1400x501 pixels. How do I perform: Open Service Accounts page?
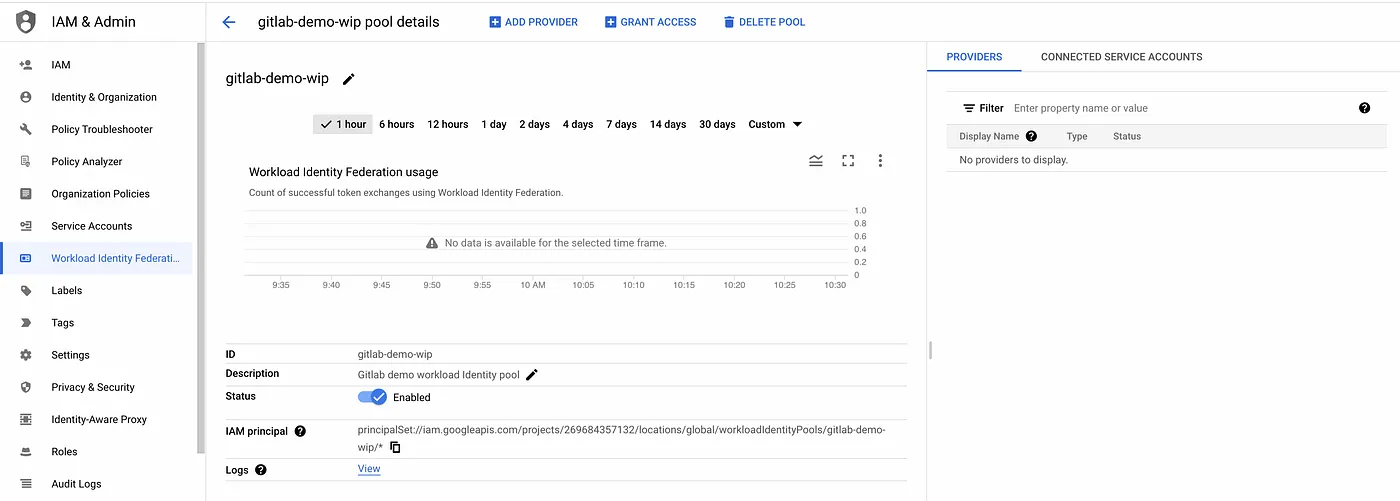[x=92, y=226]
